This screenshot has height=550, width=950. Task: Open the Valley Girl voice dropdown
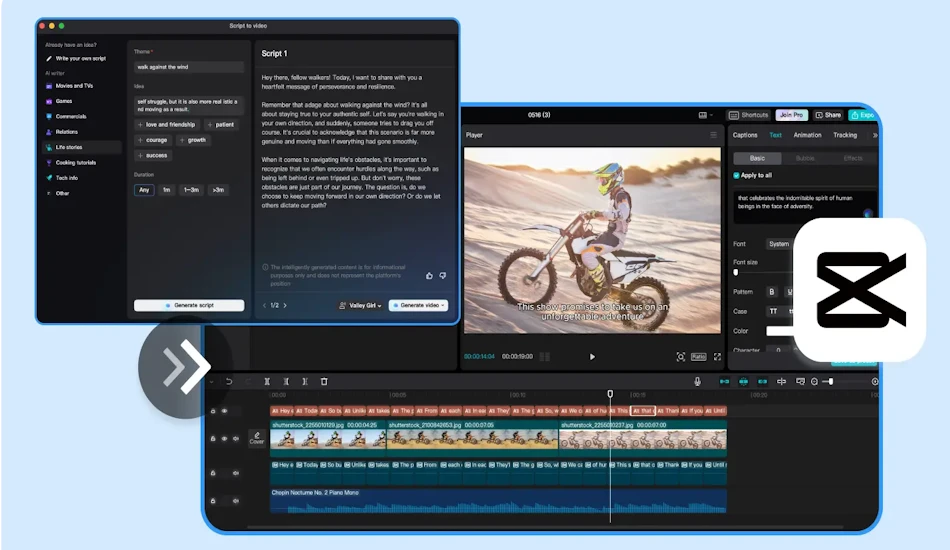[x=360, y=305]
